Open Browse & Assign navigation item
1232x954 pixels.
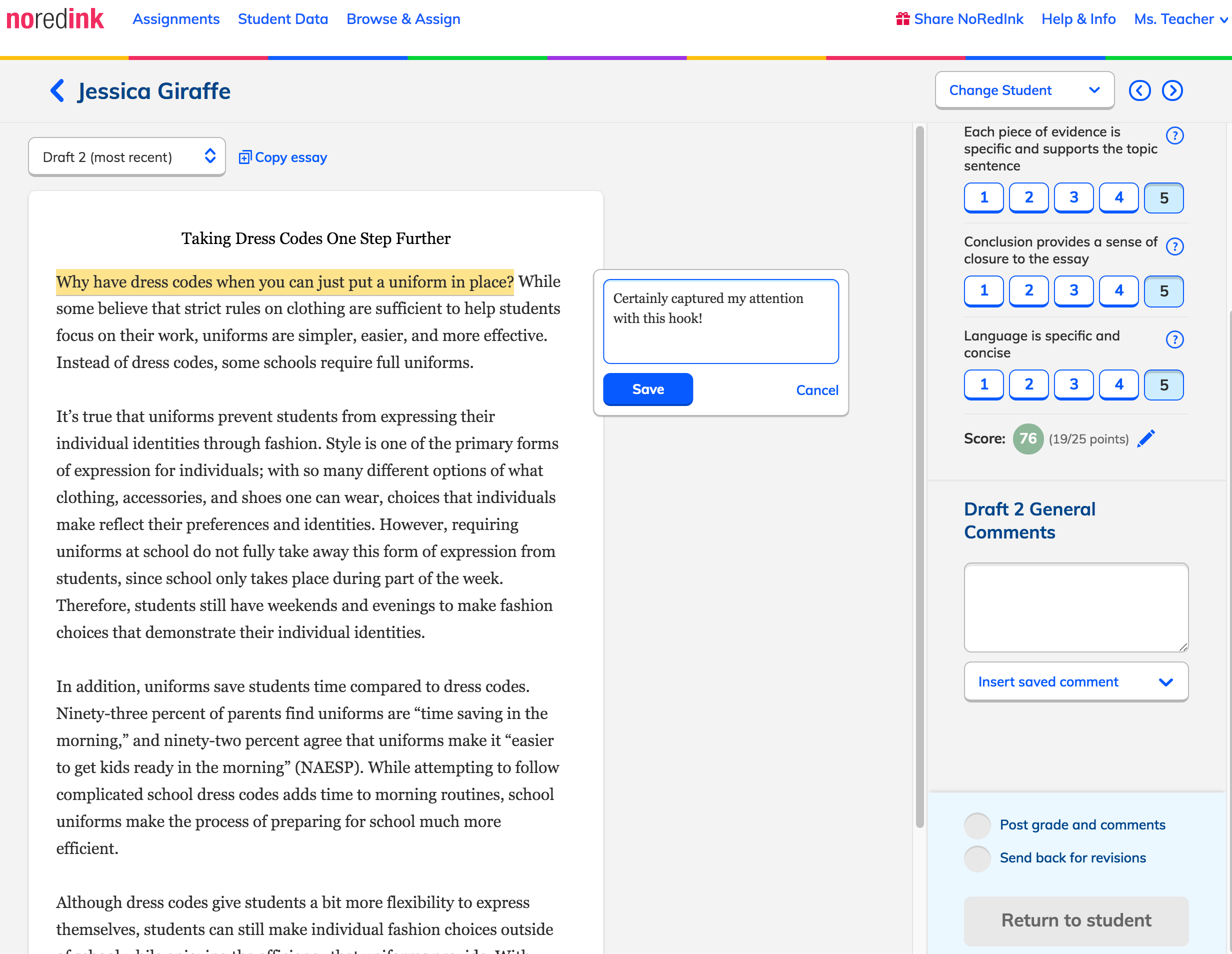403,18
